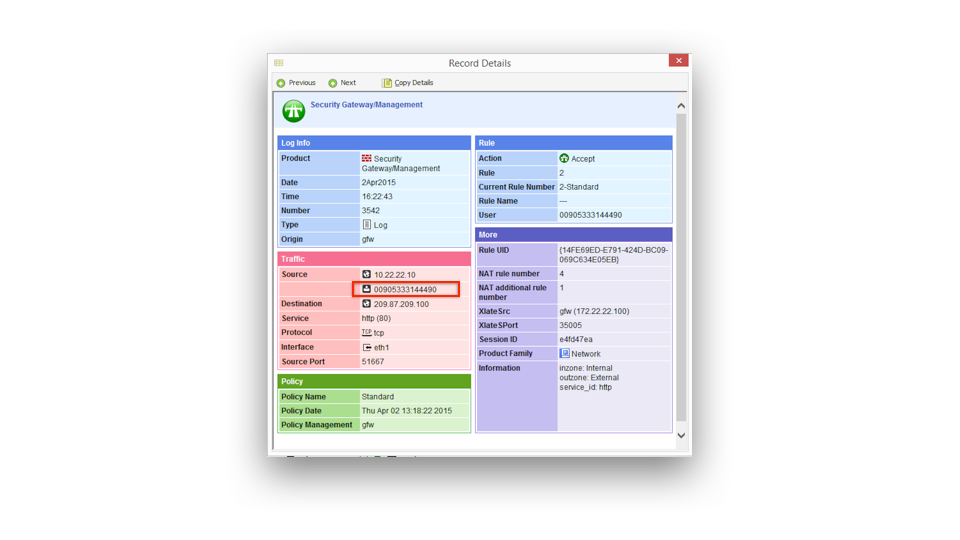Click the Record Details window menu icon

[x=279, y=63]
